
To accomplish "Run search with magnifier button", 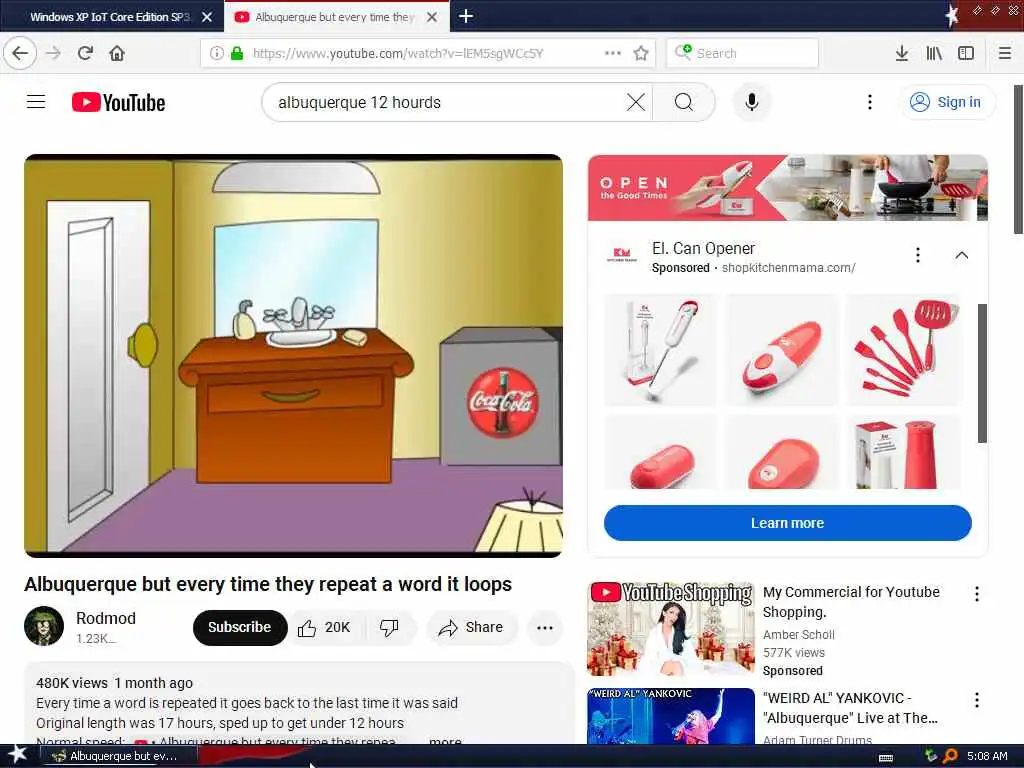I will [x=684, y=102].
